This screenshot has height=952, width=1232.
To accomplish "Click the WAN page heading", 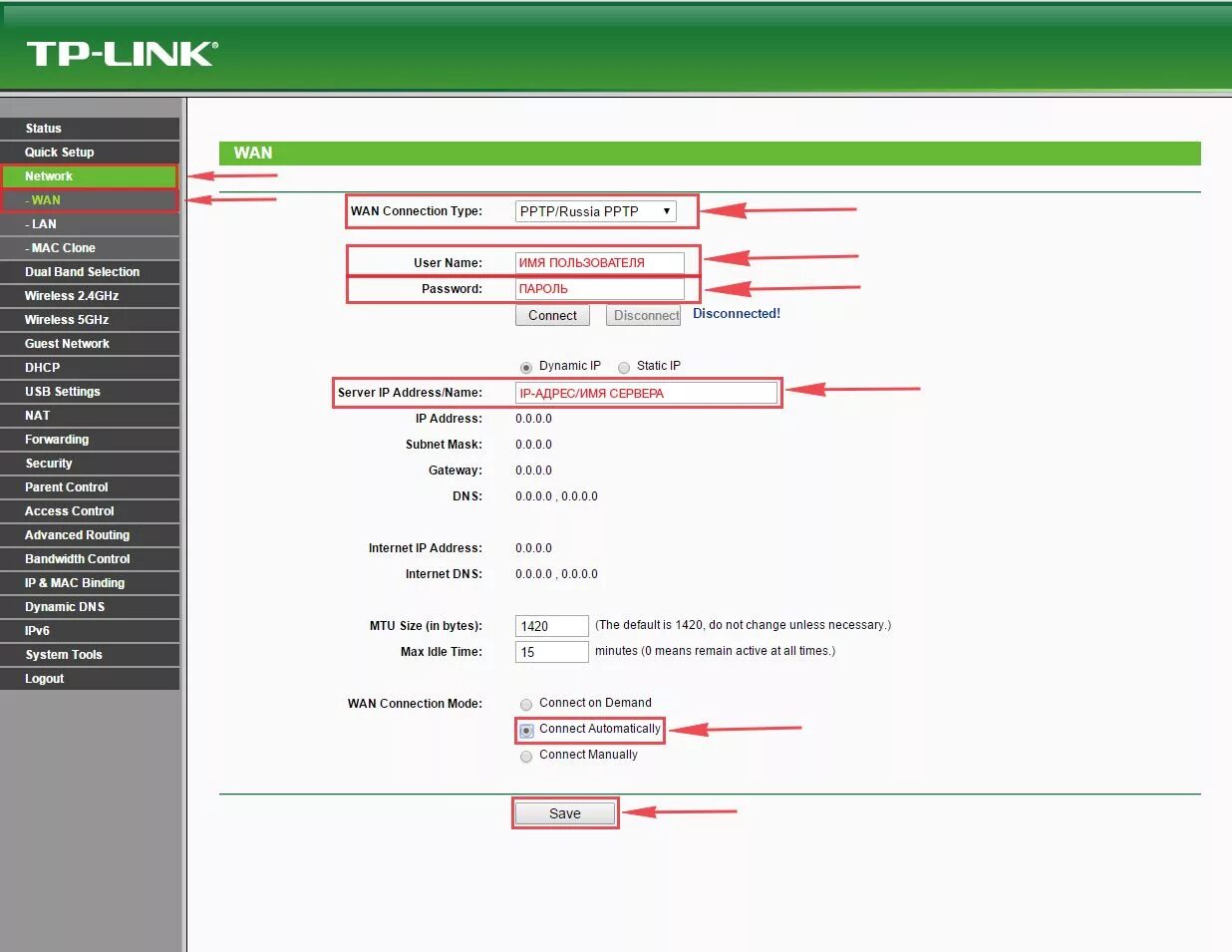I will click(x=253, y=154).
